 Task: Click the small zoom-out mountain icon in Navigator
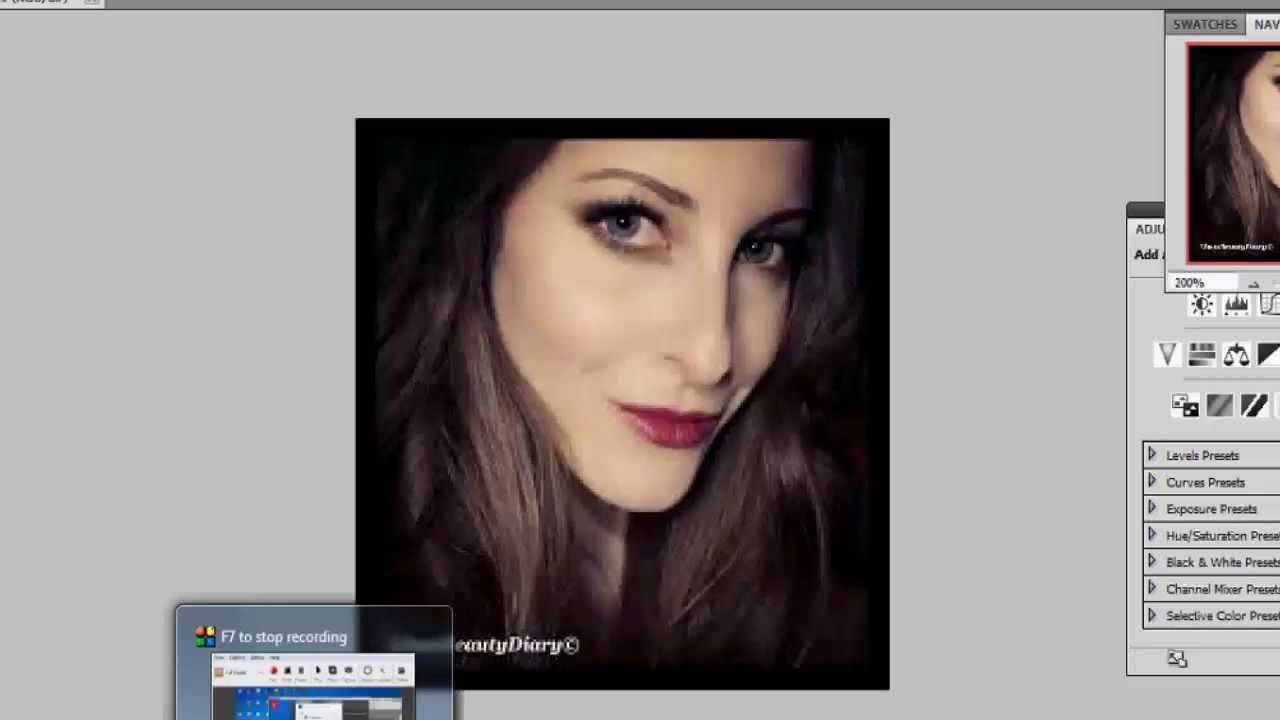pyautogui.click(x=1253, y=284)
